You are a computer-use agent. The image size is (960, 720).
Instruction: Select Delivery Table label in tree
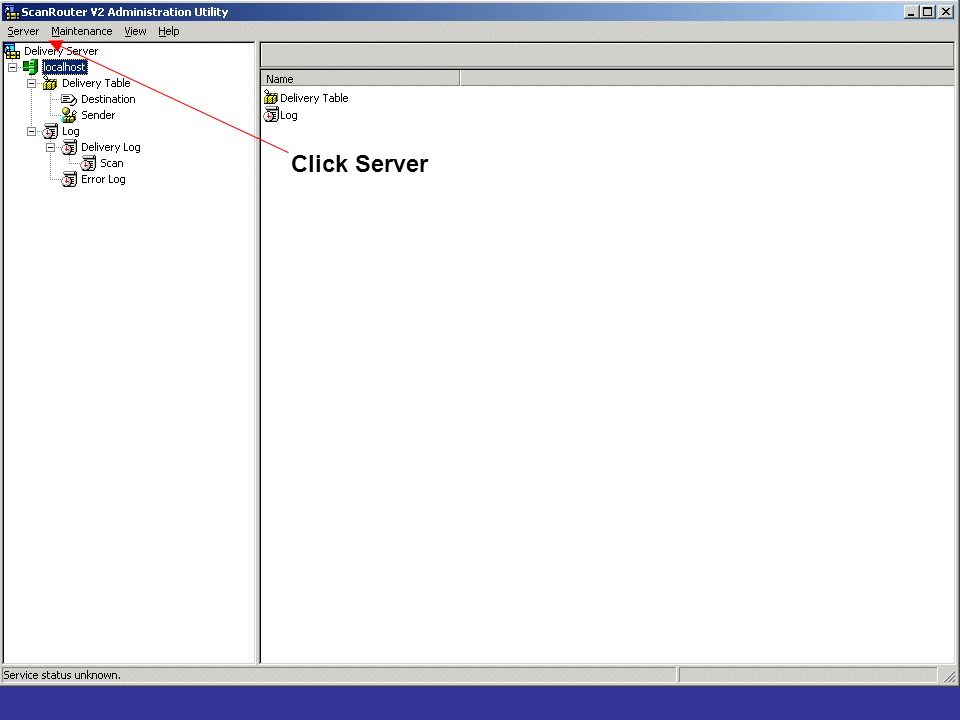click(96, 83)
